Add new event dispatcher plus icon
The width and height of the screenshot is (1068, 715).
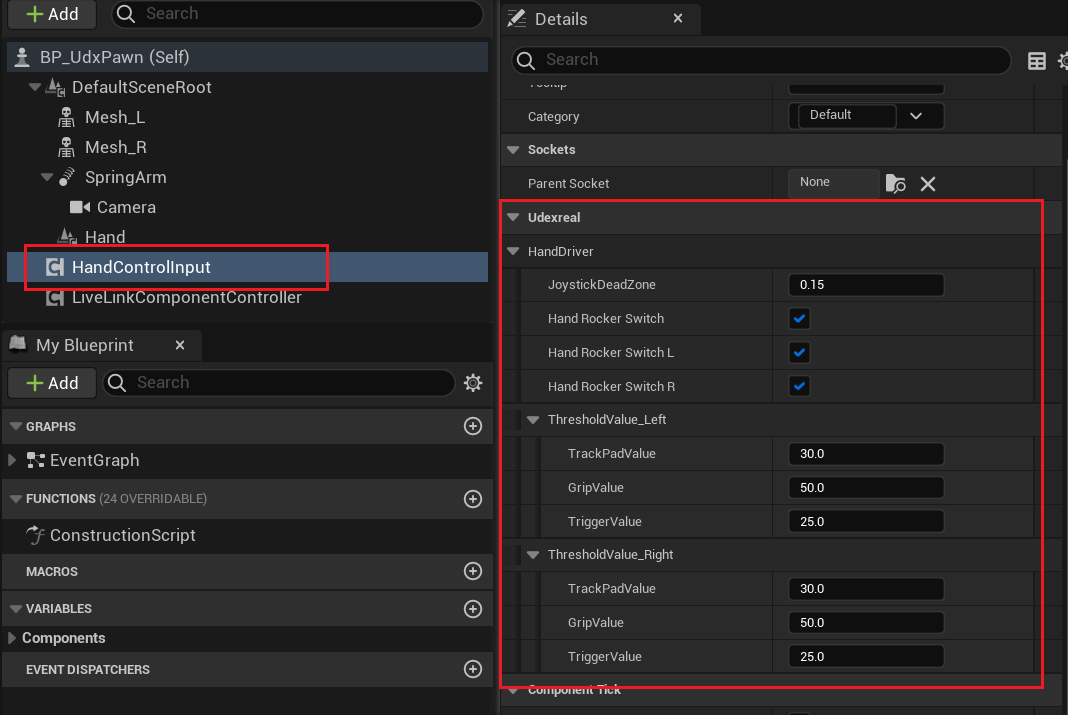(473, 669)
